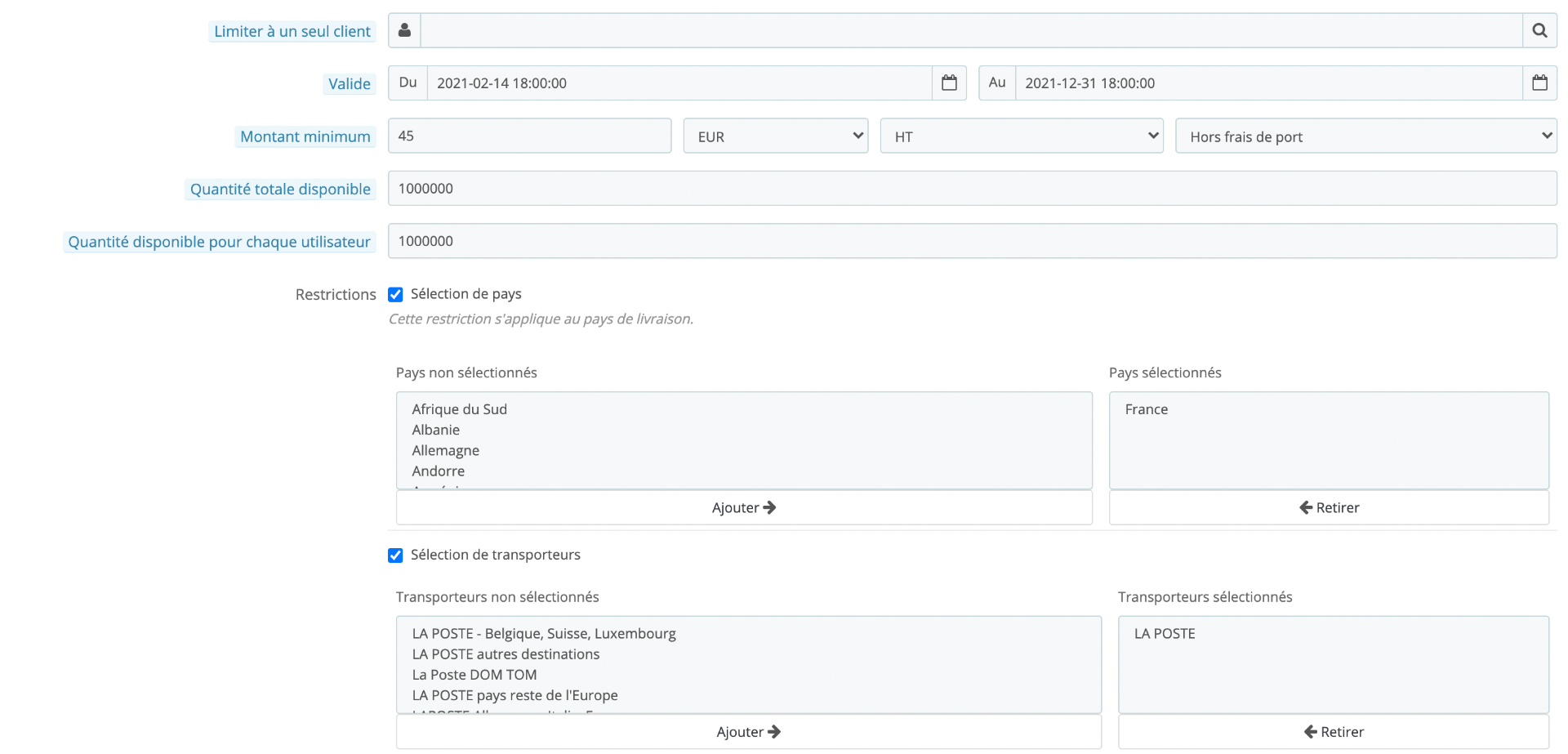Uncheck the Sélection de pays checkbox
This screenshot has width=1568, height=754.
395,295
